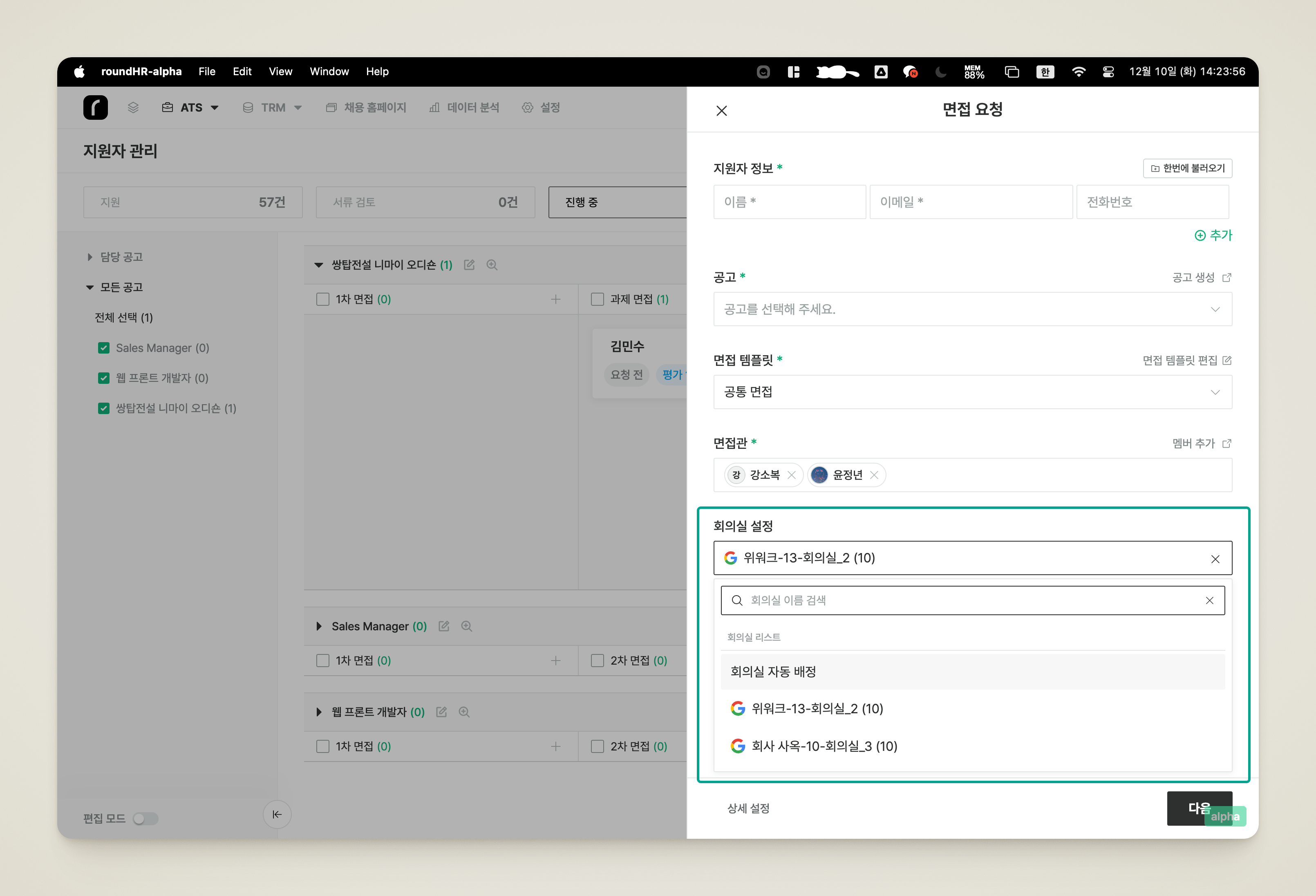
Task: Uncheck 웹 프론트 개발자 job posting
Action: (104, 378)
